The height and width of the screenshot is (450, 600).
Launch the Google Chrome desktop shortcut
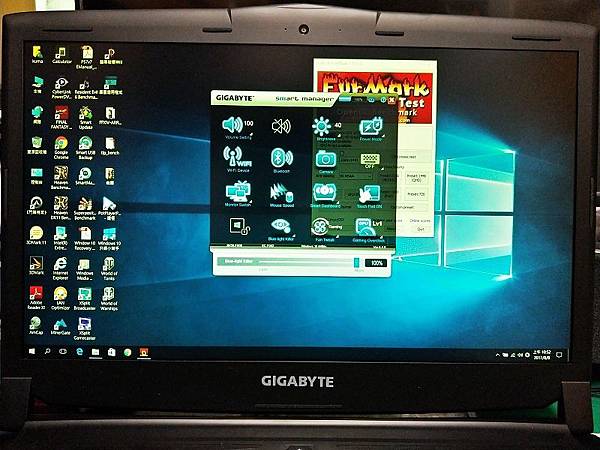[x=61, y=148]
